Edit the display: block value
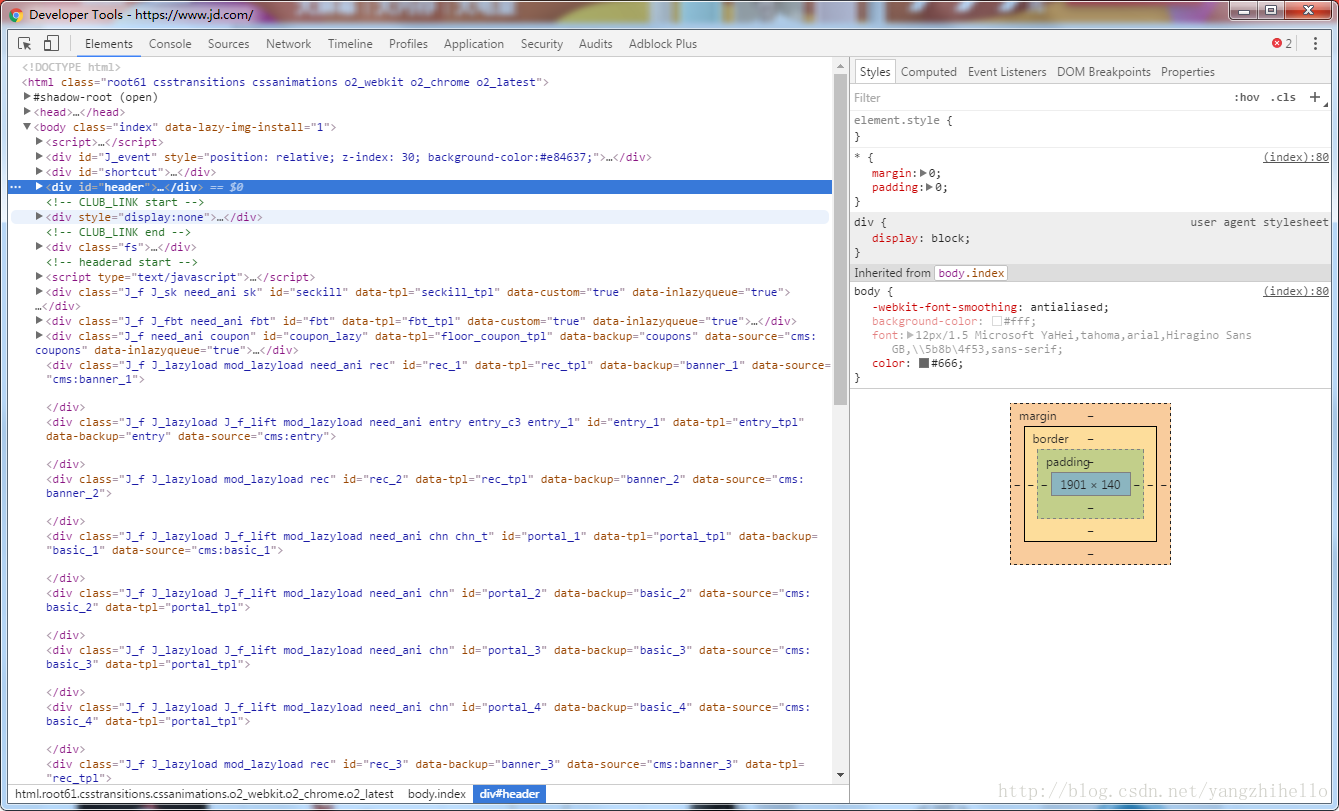Viewport: 1339px width, 811px height. click(x=949, y=238)
